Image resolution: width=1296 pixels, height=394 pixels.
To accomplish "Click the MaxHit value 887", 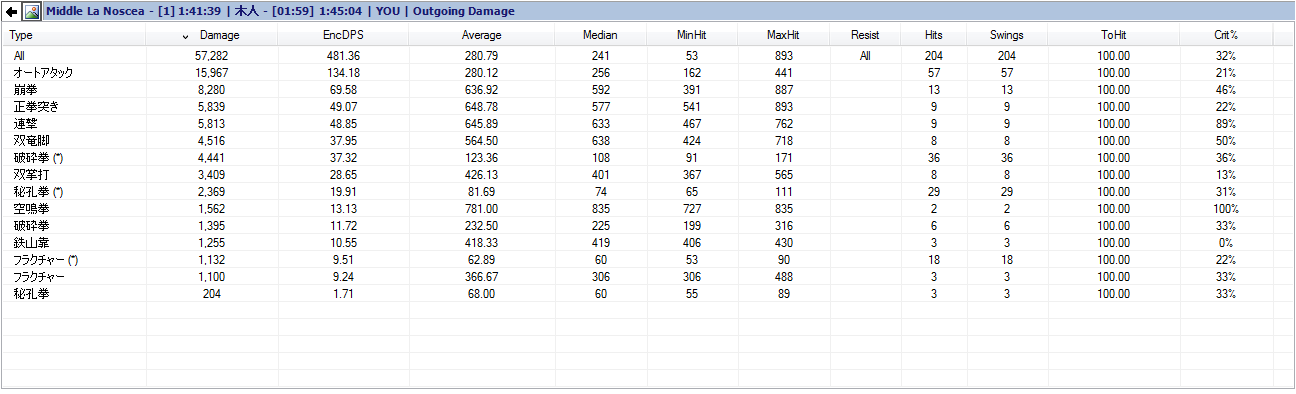I will (783, 90).
